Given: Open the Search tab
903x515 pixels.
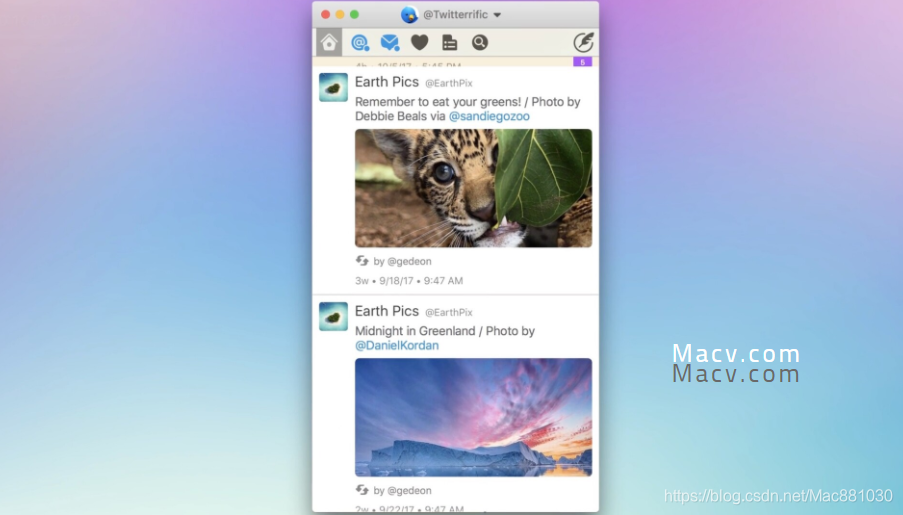Looking at the screenshot, I should tap(480, 43).
